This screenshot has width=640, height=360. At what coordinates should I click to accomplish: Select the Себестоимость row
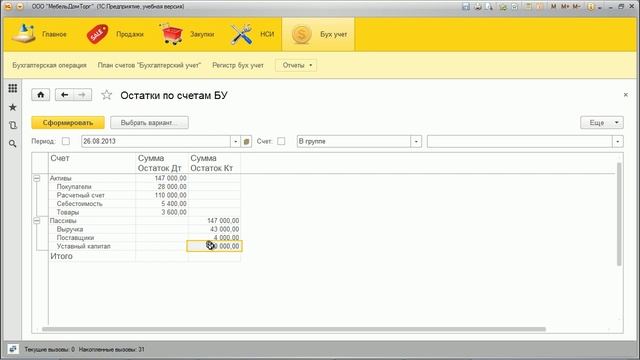point(144,204)
